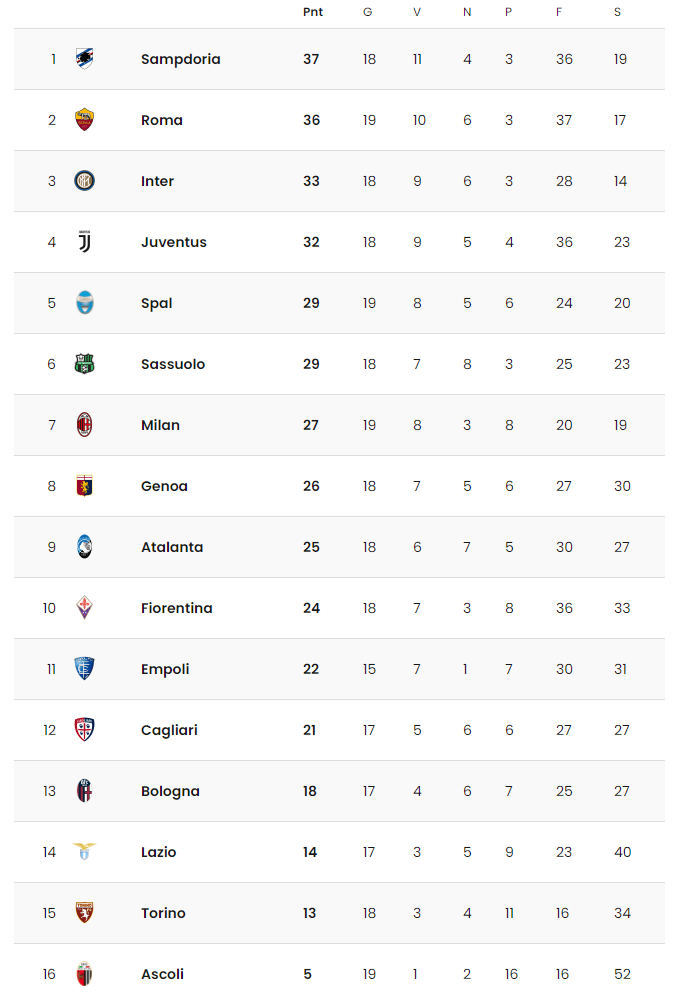
Task: Click the F goals-for column header
Action: click(559, 12)
